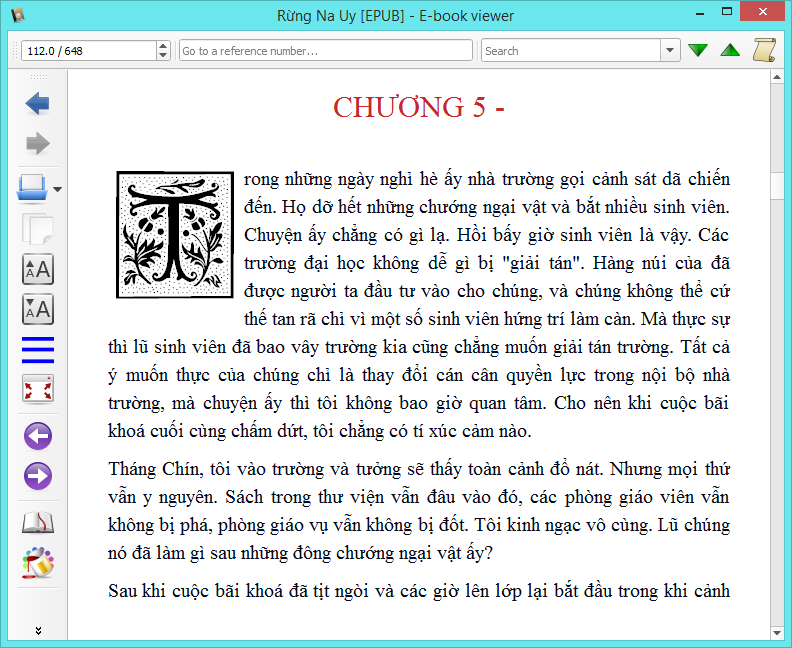Find next match green down arrow

pyautogui.click(x=698, y=50)
